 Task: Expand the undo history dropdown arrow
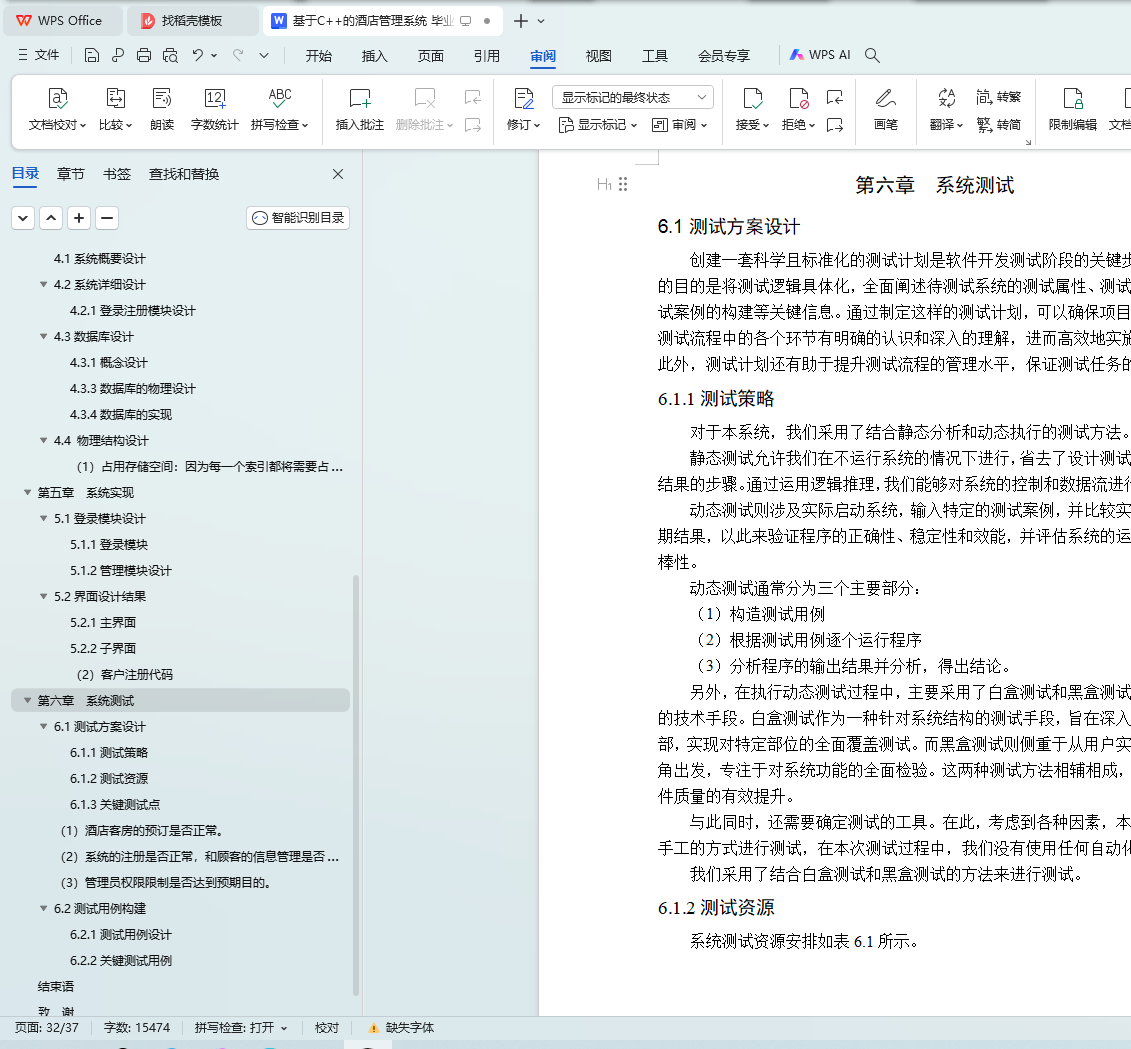(214, 56)
